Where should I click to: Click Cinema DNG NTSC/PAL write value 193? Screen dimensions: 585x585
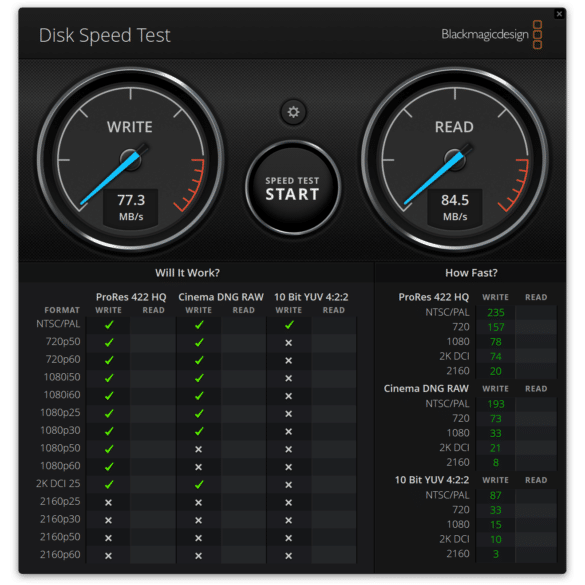pos(496,404)
